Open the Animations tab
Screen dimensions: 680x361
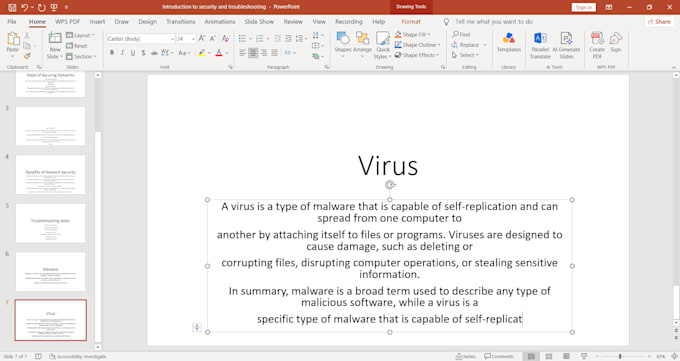[219, 21]
